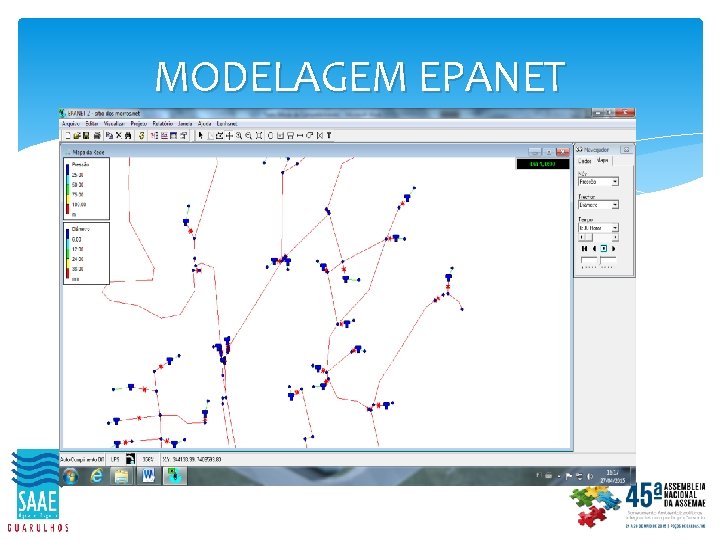The width and height of the screenshot is (720, 540).
Task: Open the Graph toolbar icon
Action: [164, 135]
